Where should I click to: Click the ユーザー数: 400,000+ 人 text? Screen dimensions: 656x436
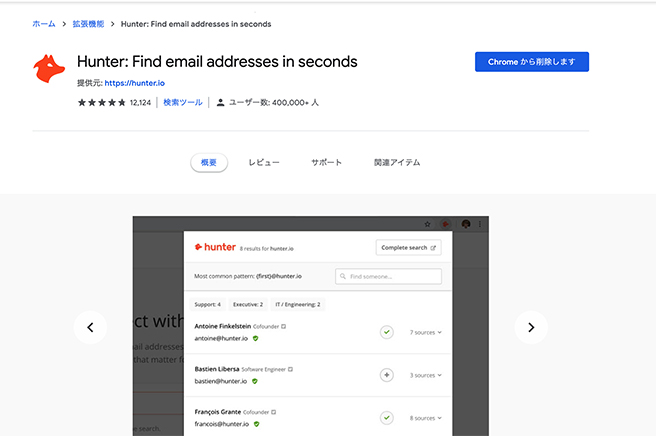click(x=274, y=103)
